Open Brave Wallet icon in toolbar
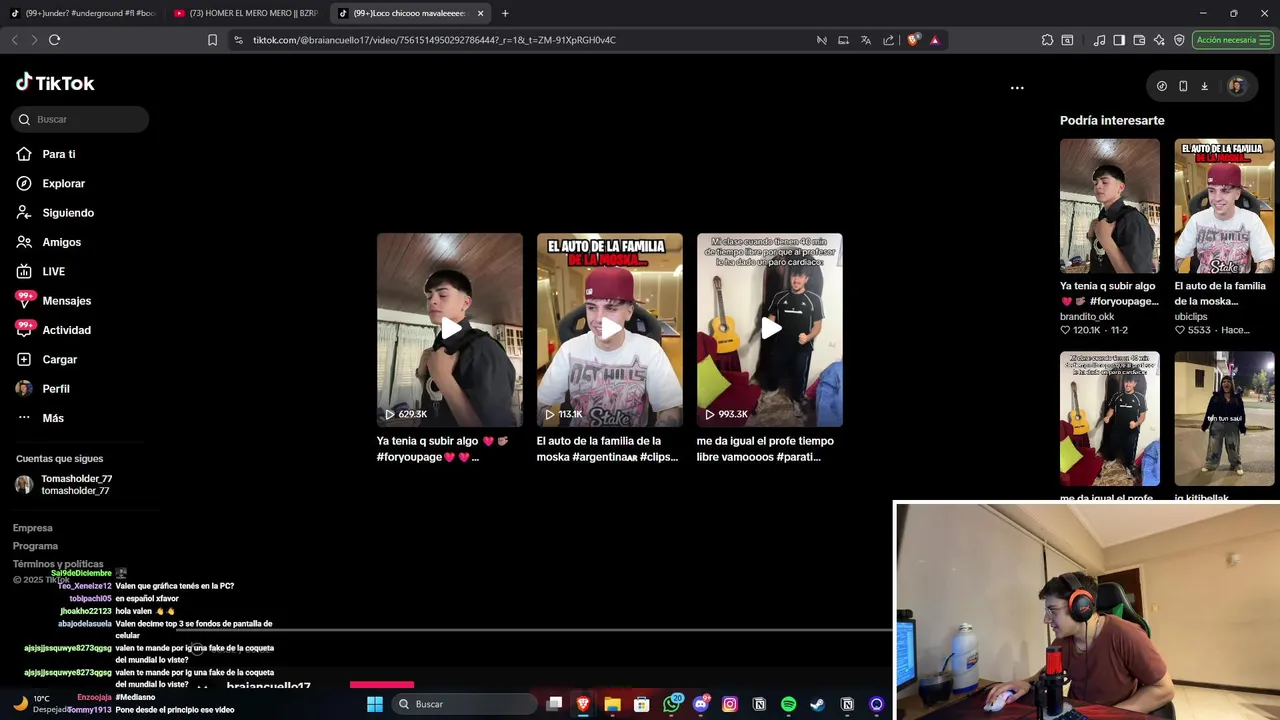This screenshot has height=720, width=1280. 1140,40
